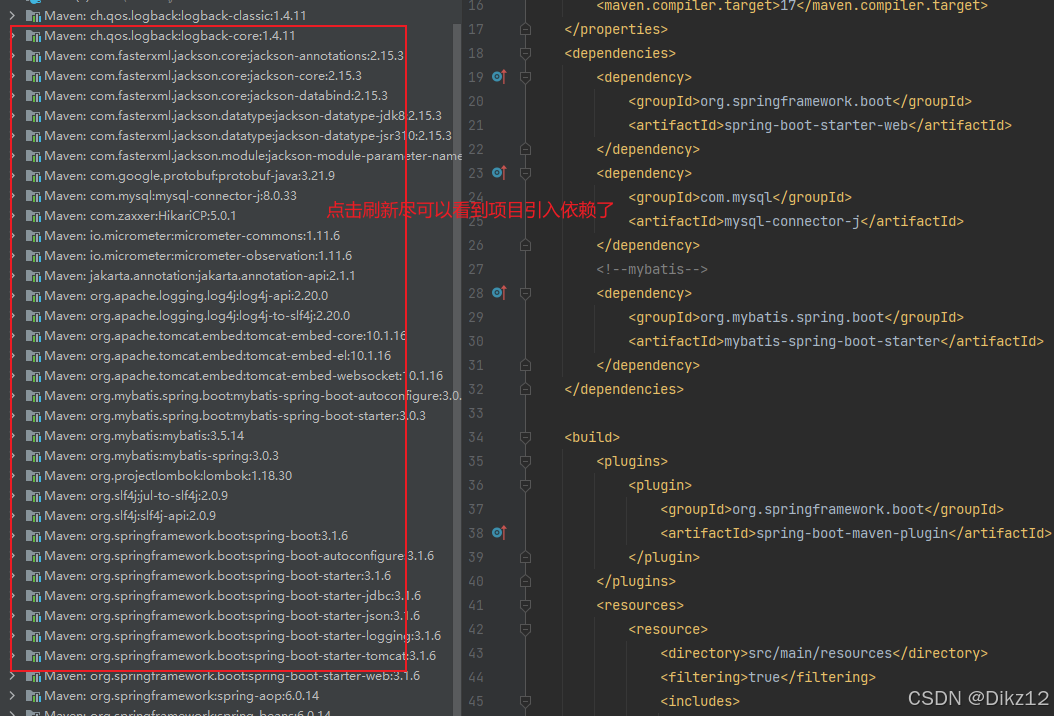Select tomcat-embed-websocket library entry
Image resolution: width=1054 pixels, height=716 pixels.
[x=243, y=376]
